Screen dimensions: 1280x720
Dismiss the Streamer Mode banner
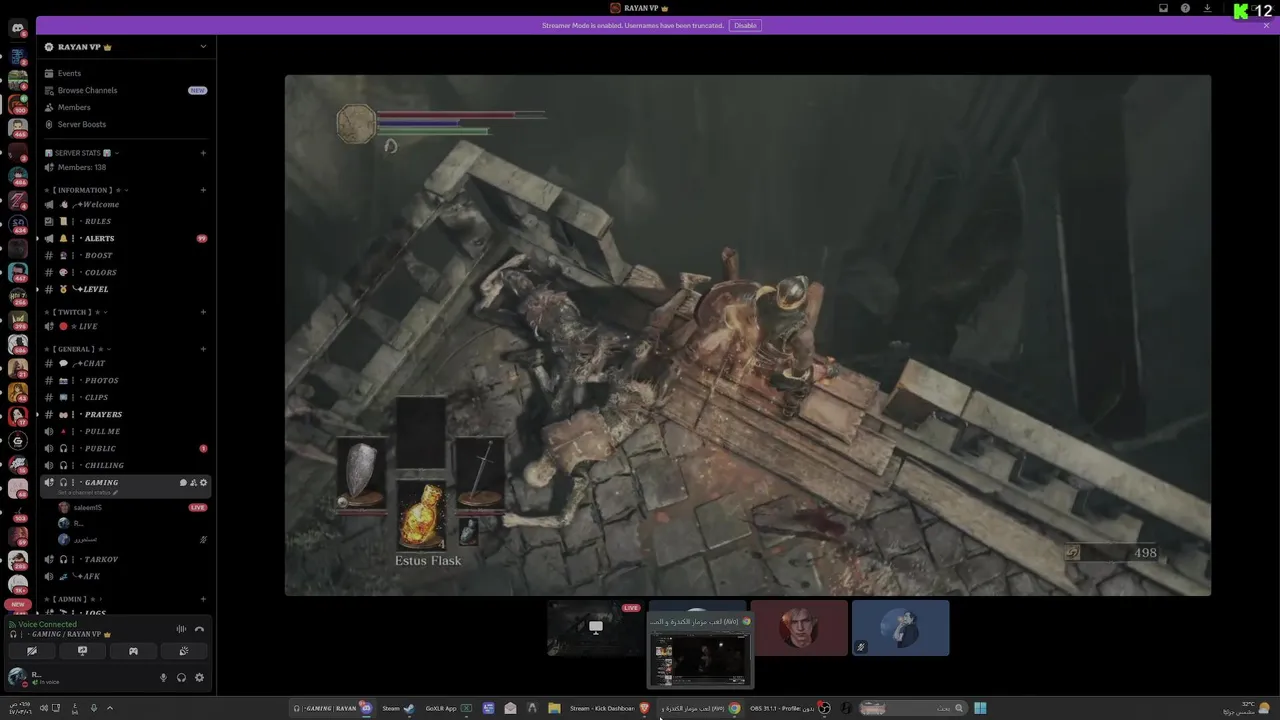[x=1266, y=25]
